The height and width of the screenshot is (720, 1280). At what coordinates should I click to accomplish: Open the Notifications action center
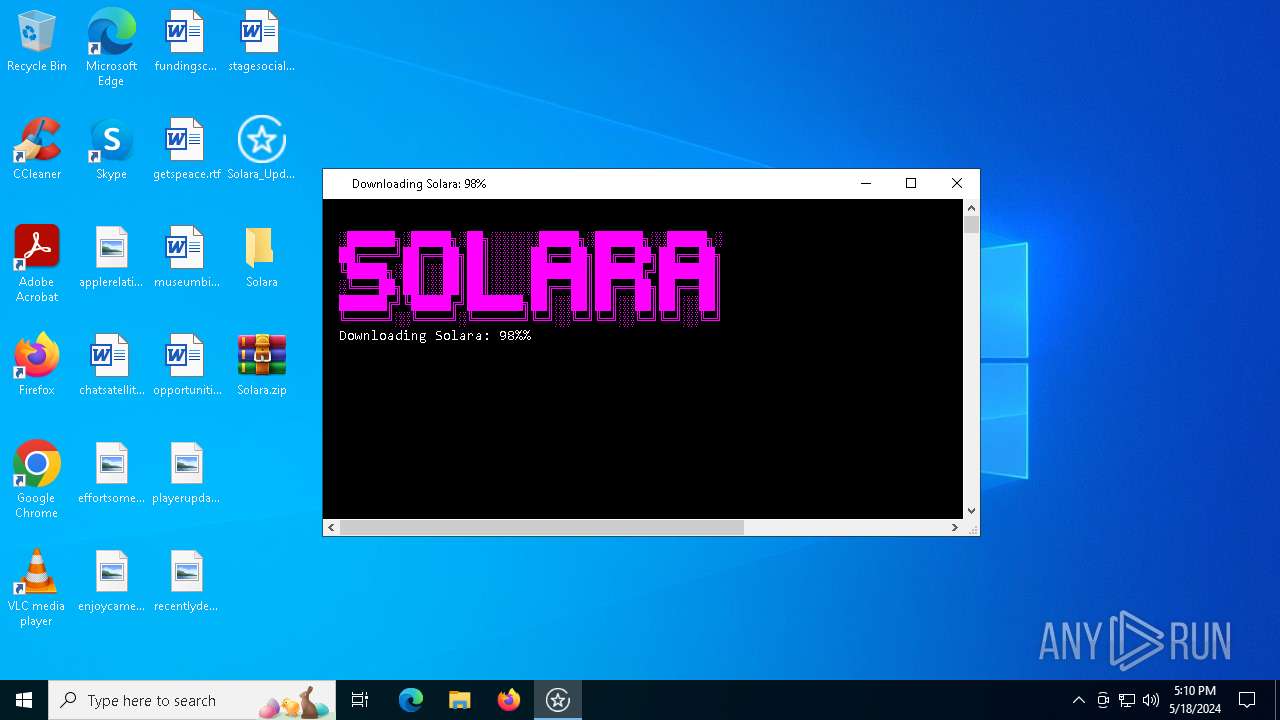(x=1247, y=700)
